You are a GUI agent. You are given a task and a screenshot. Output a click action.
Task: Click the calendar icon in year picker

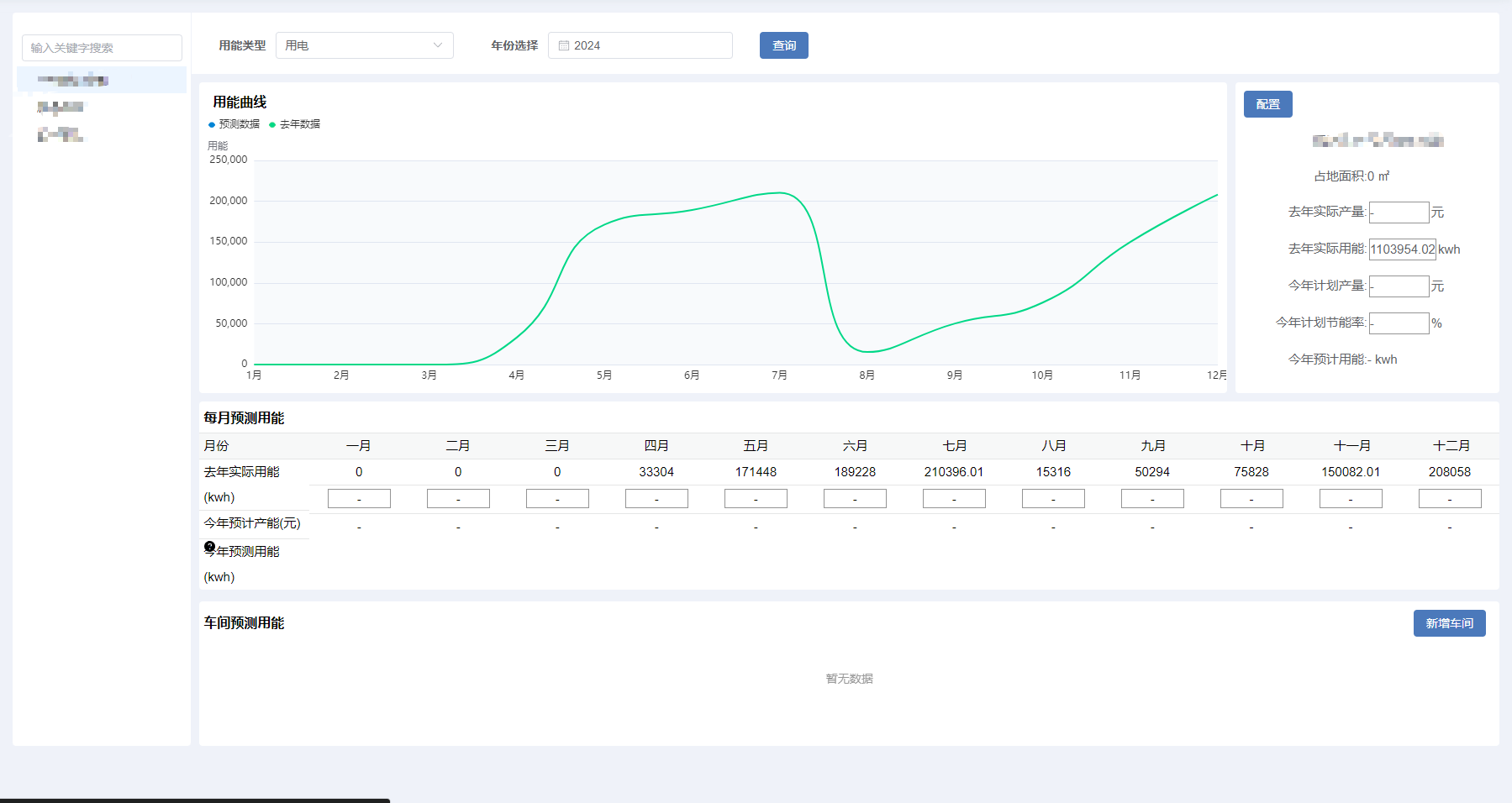[x=564, y=45]
